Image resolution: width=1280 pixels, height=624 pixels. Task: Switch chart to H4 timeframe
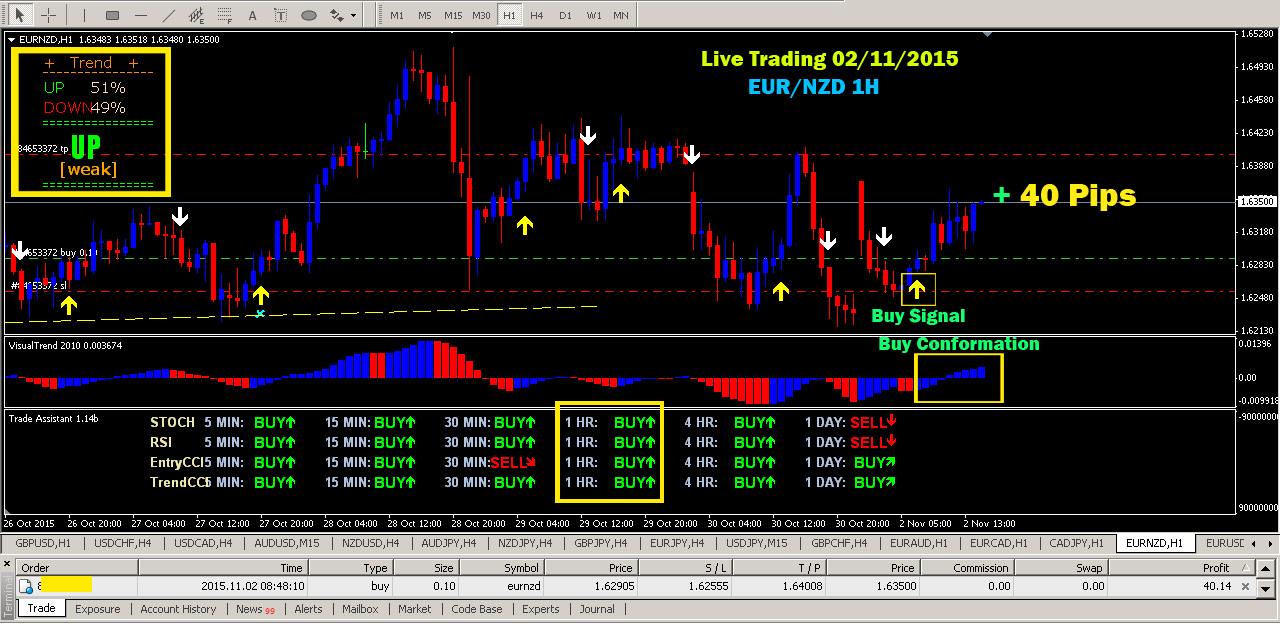537,15
